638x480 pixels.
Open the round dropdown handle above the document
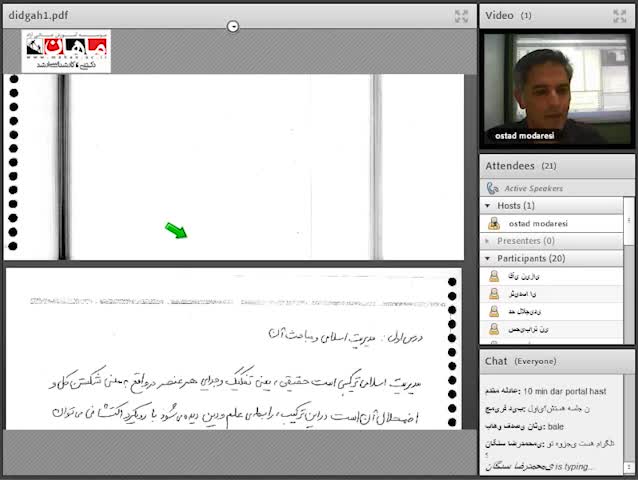[233, 27]
